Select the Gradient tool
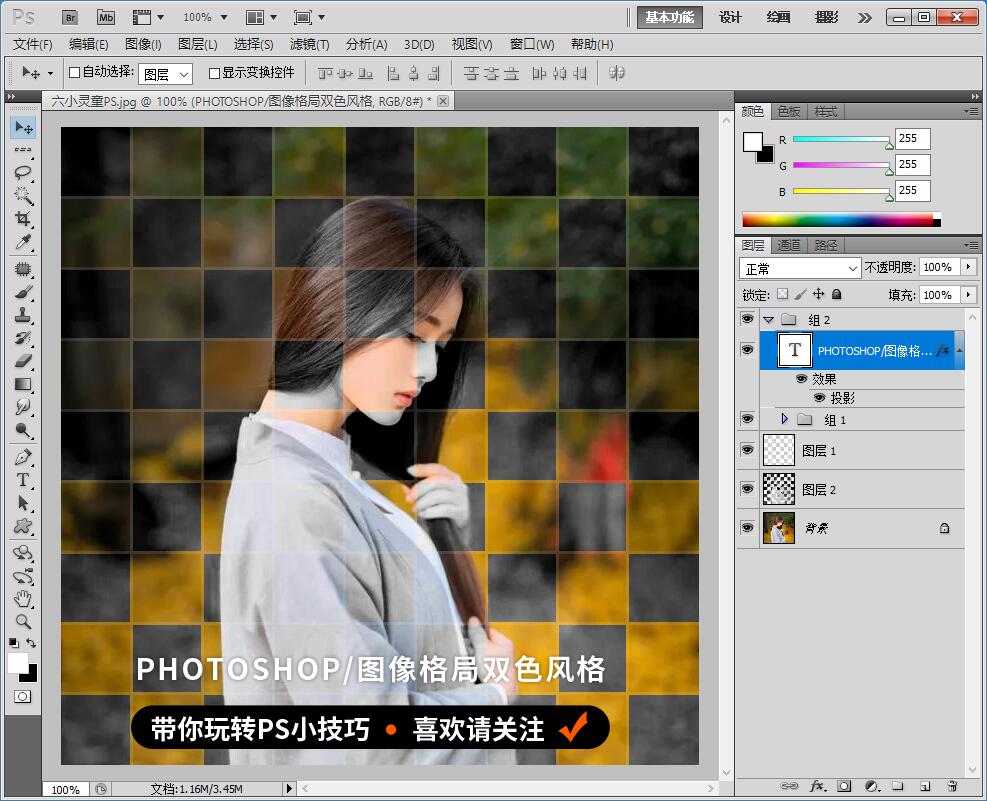This screenshot has width=987, height=801. pyautogui.click(x=23, y=384)
